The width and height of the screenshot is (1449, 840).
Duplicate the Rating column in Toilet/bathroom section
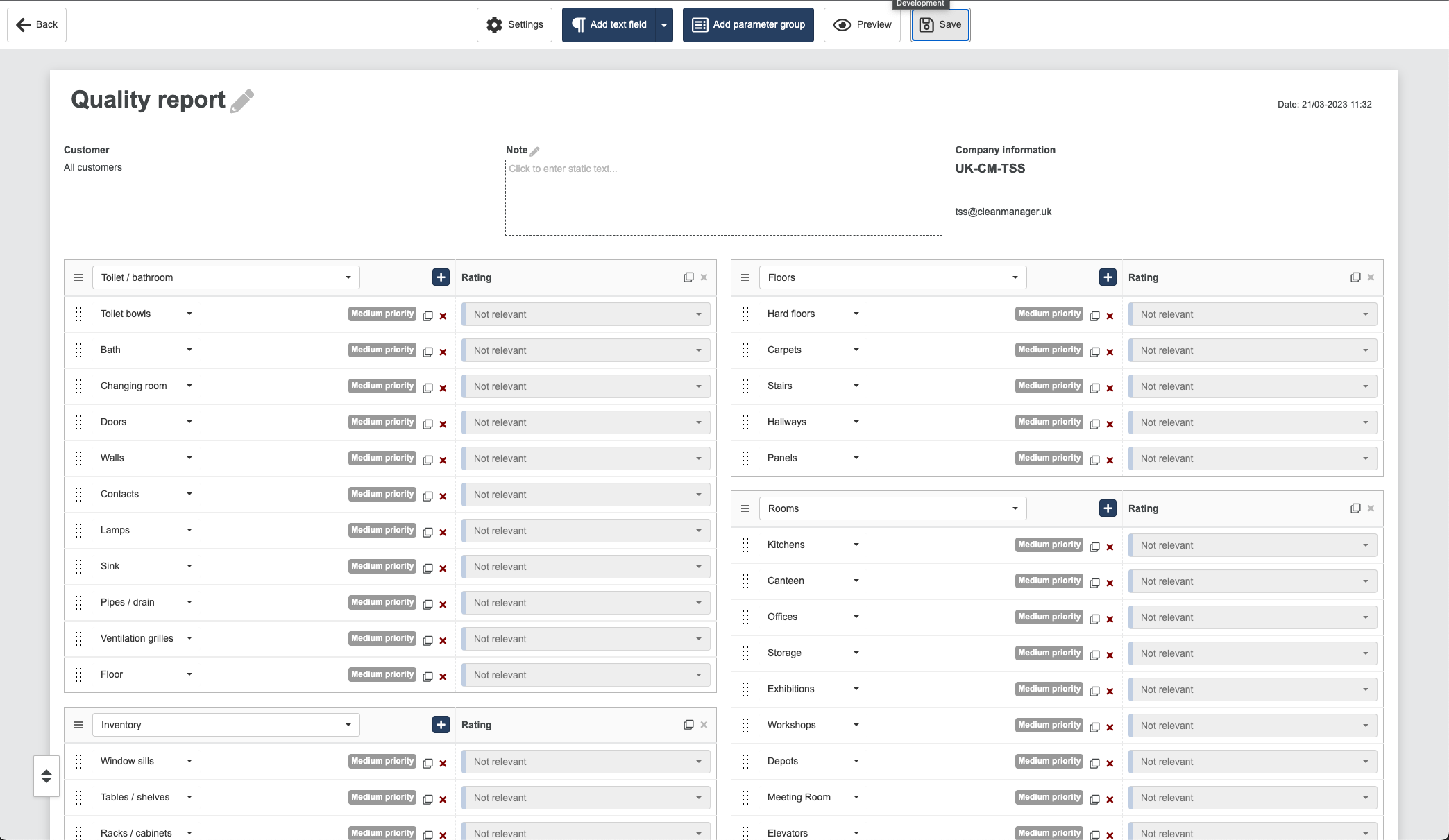(x=688, y=277)
